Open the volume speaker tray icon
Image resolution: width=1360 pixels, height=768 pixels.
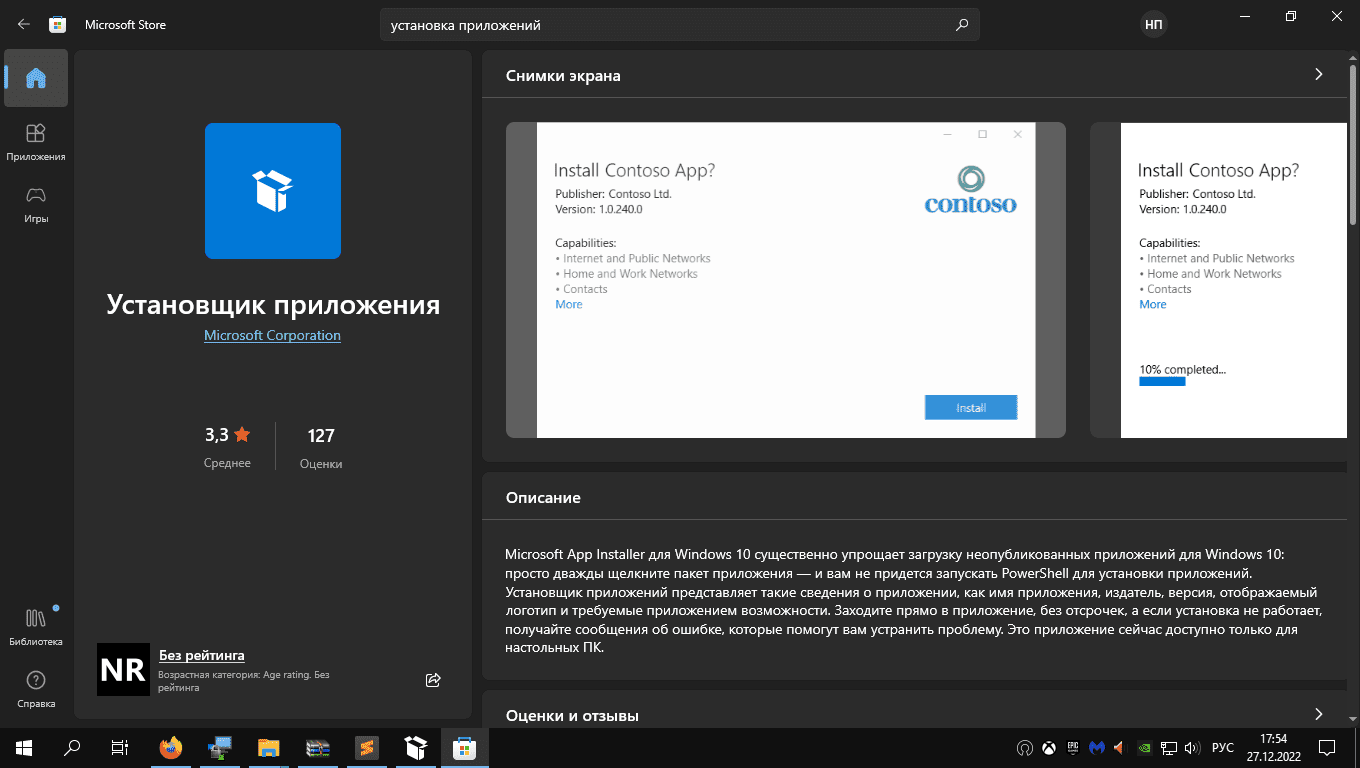tap(1191, 747)
